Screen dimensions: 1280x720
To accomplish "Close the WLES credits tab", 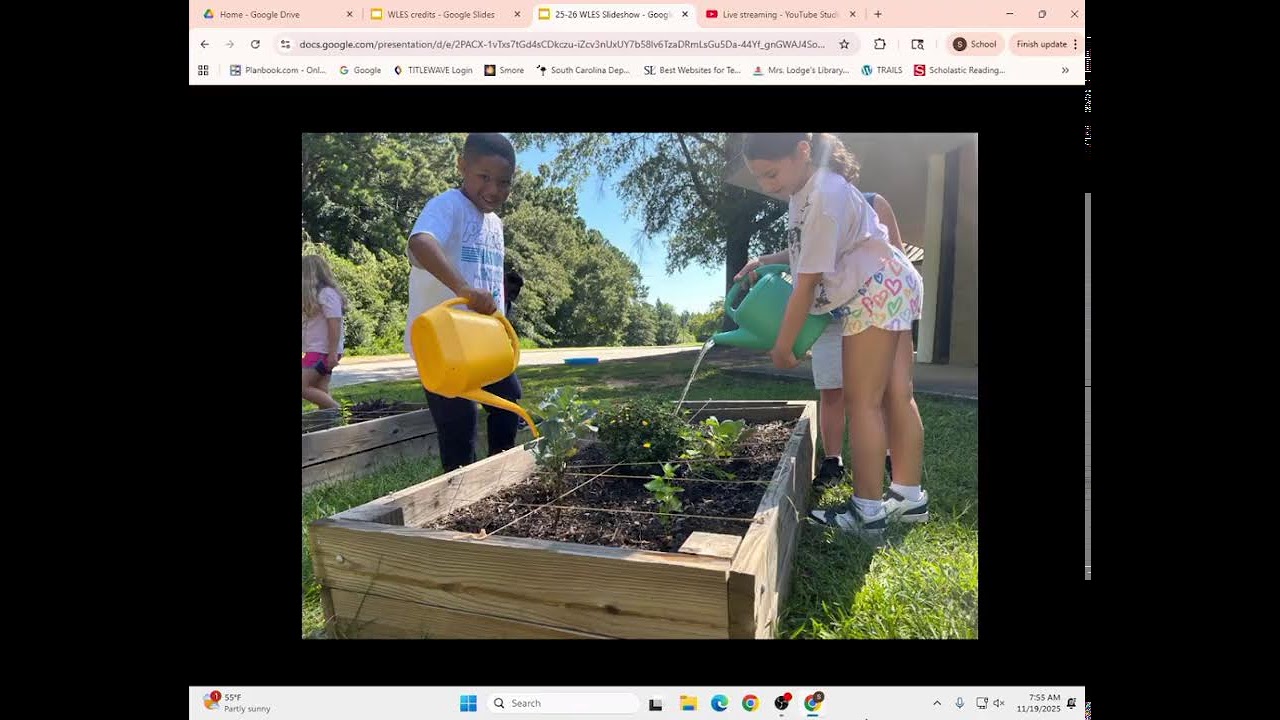I will click(x=517, y=14).
